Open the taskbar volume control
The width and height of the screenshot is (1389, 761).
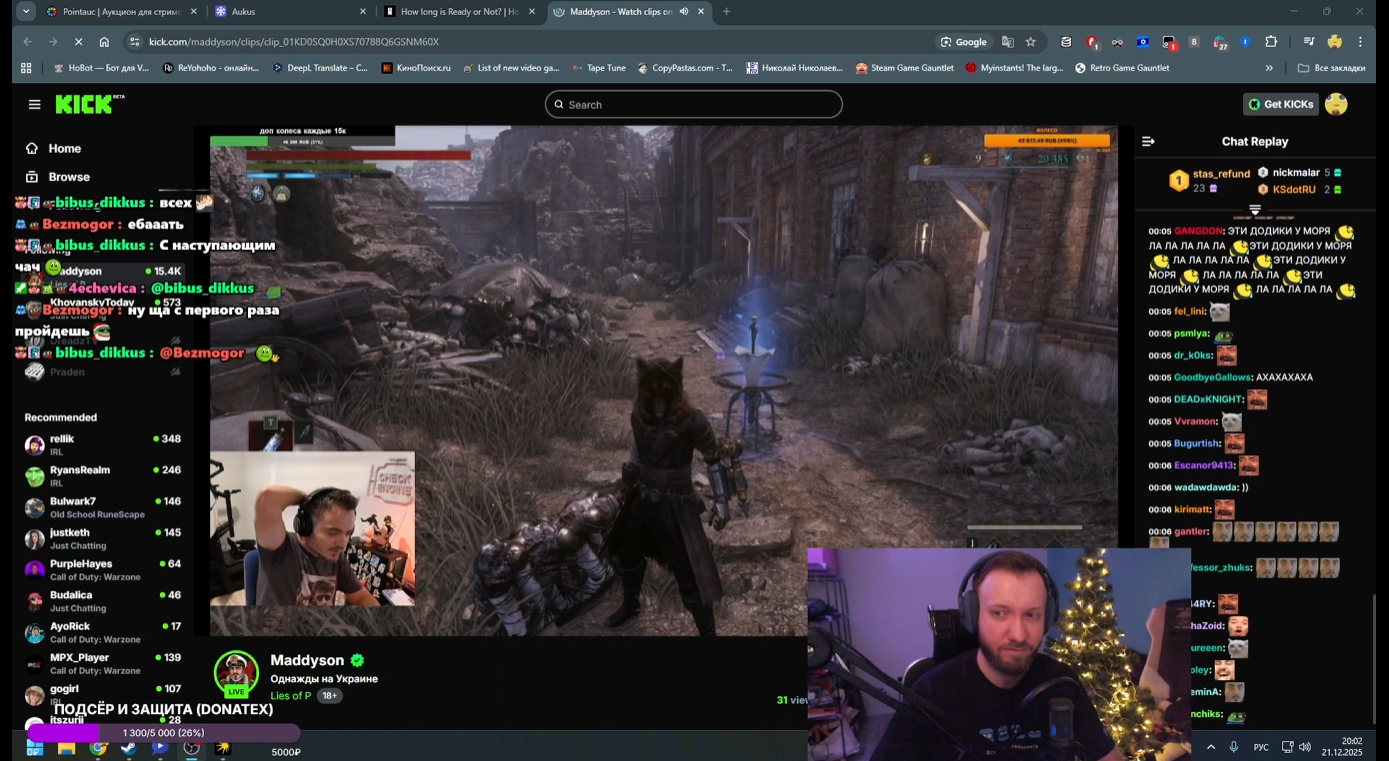[x=1305, y=747]
